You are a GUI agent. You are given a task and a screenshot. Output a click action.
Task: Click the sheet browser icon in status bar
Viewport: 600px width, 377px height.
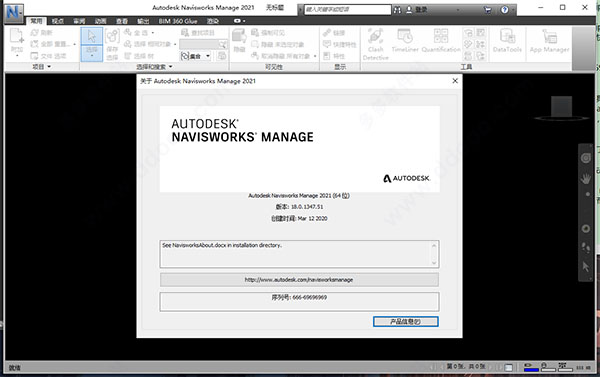click(x=508, y=367)
